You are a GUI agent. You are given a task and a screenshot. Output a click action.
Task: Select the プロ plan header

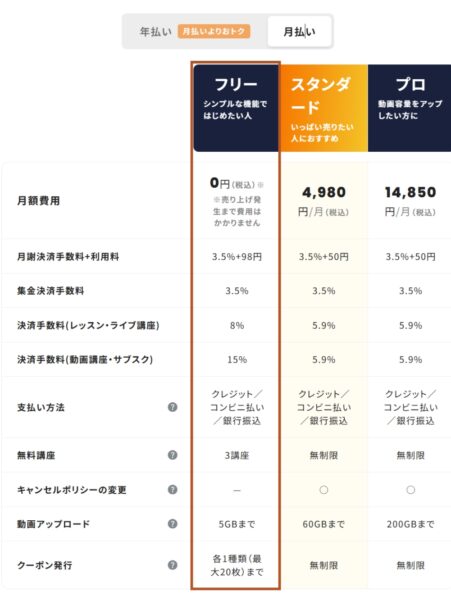click(x=410, y=108)
